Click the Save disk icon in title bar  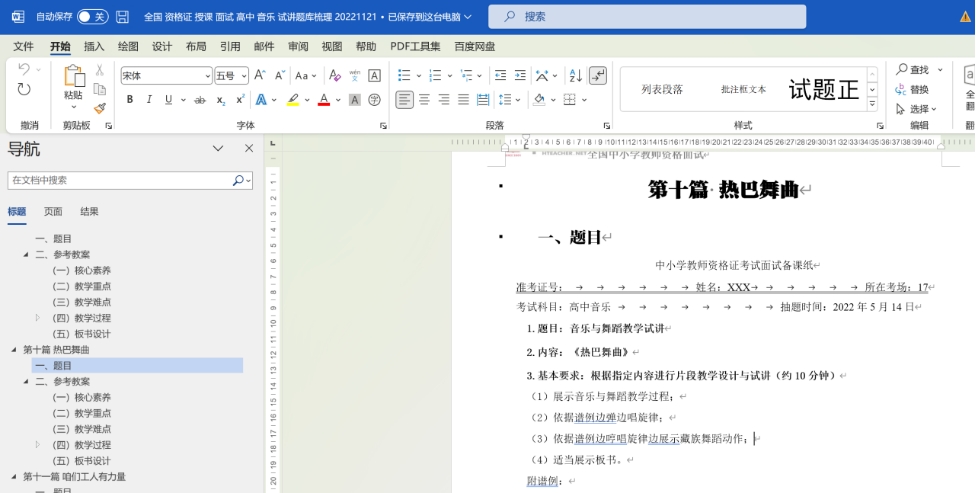122,17
